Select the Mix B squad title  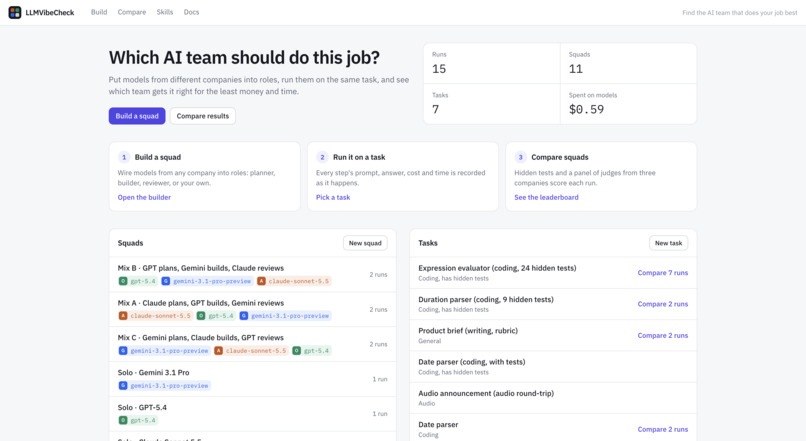click(200, 268)
